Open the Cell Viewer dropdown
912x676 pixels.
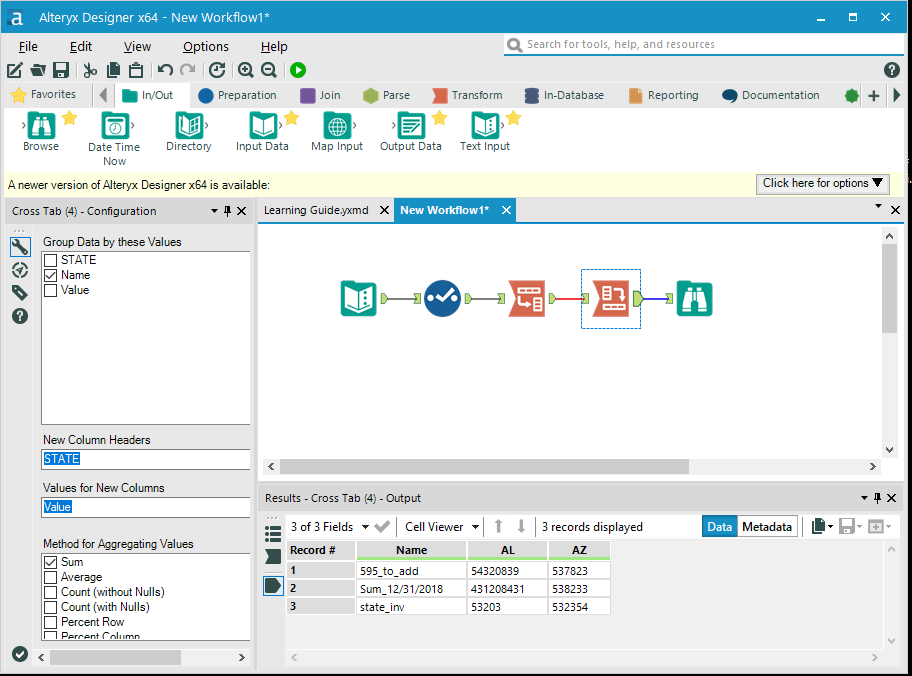click(441, 526)
